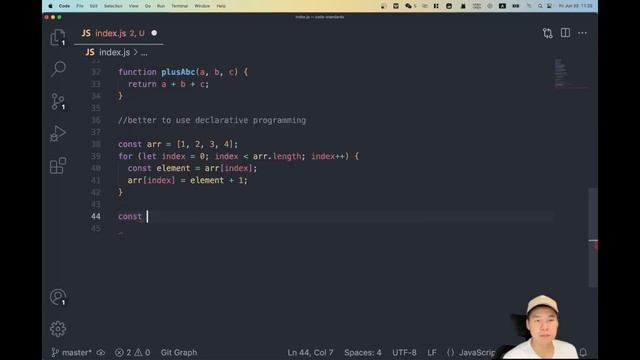Open the Manage settings gear icon
The height and width of the screenshot is (360, 640).
click(x=58, y=329)
